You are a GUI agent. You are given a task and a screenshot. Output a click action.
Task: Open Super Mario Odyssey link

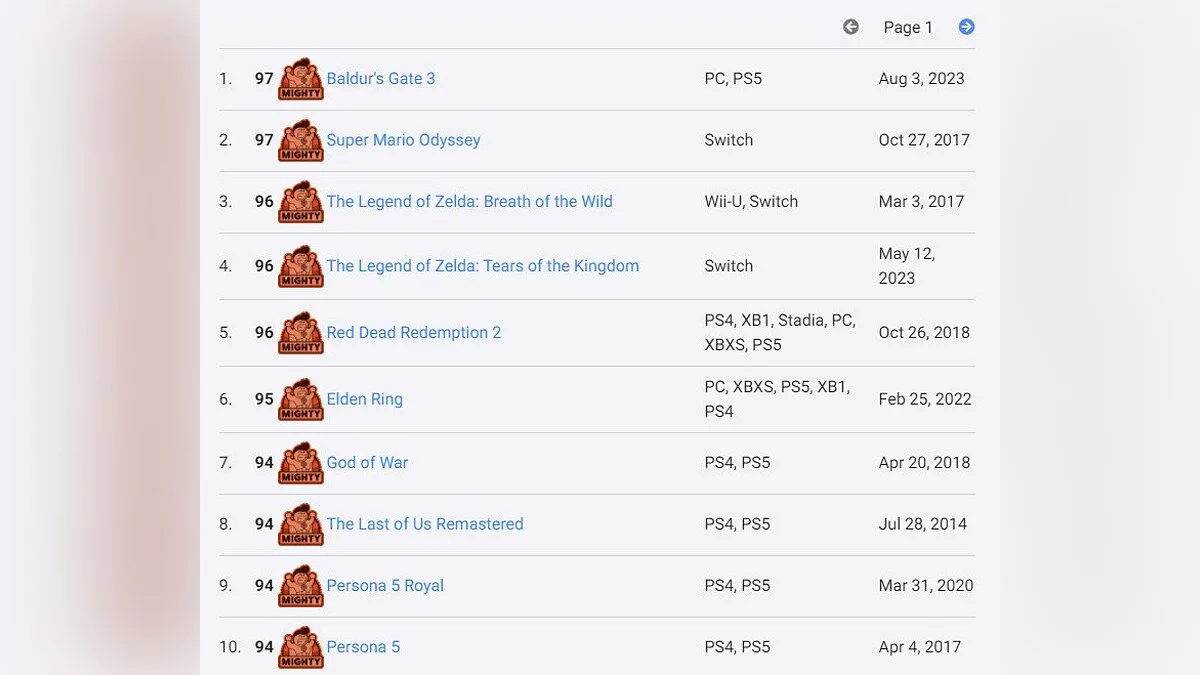coord(403,140)
